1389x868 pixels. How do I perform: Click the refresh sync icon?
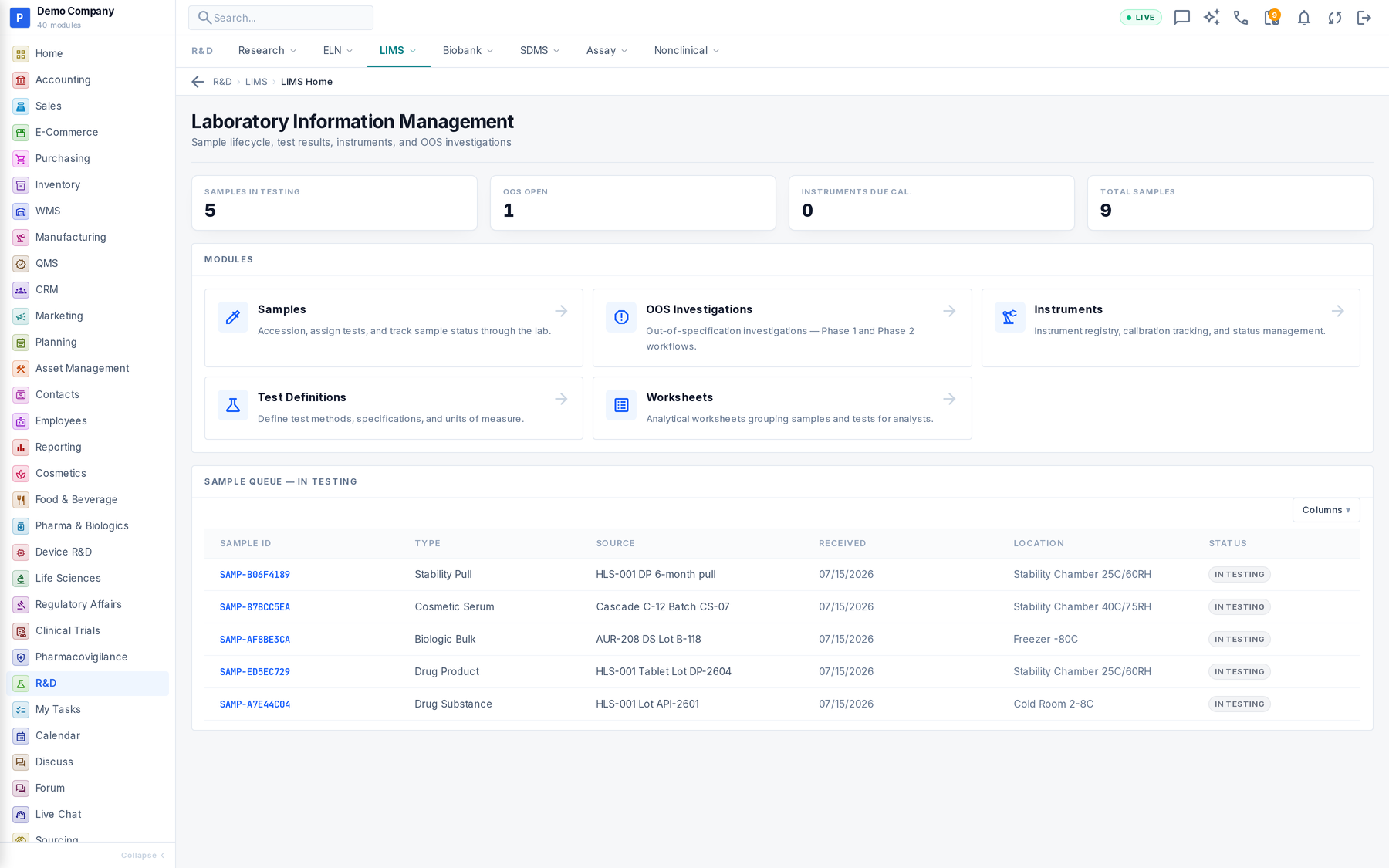click(1334, 18)
